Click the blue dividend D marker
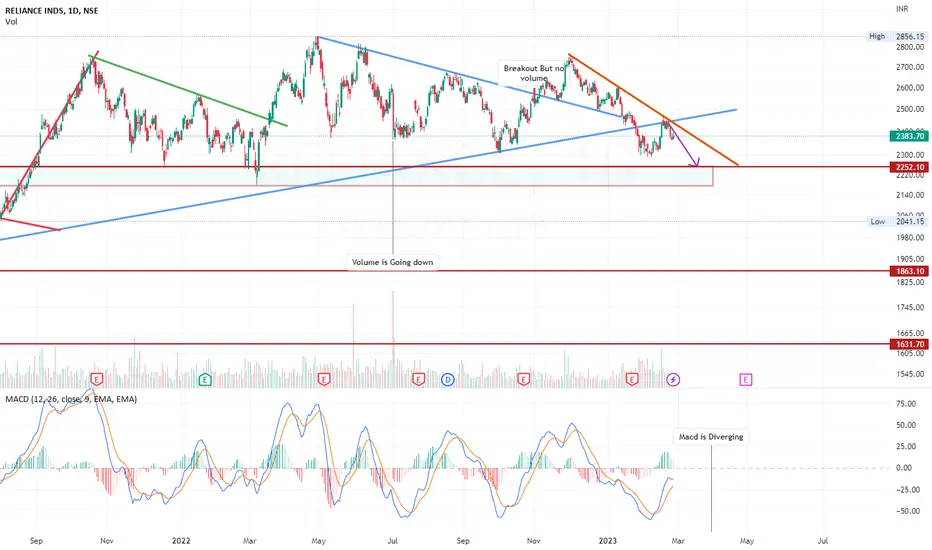The width and height of the screenshot is (932, 550). 448,379
